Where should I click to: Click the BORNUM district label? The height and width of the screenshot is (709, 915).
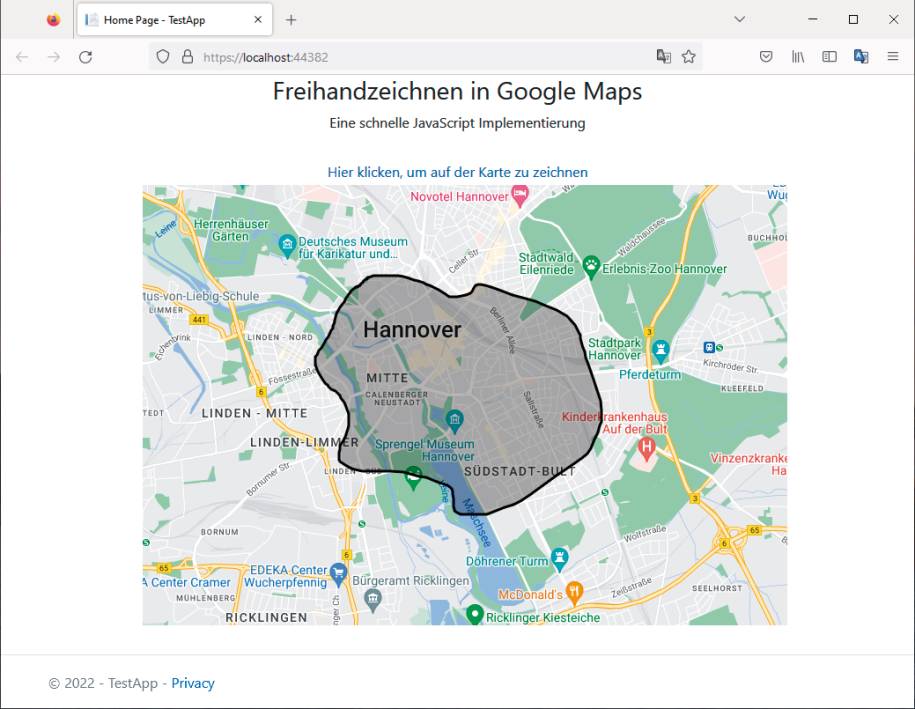pos(219,532)
